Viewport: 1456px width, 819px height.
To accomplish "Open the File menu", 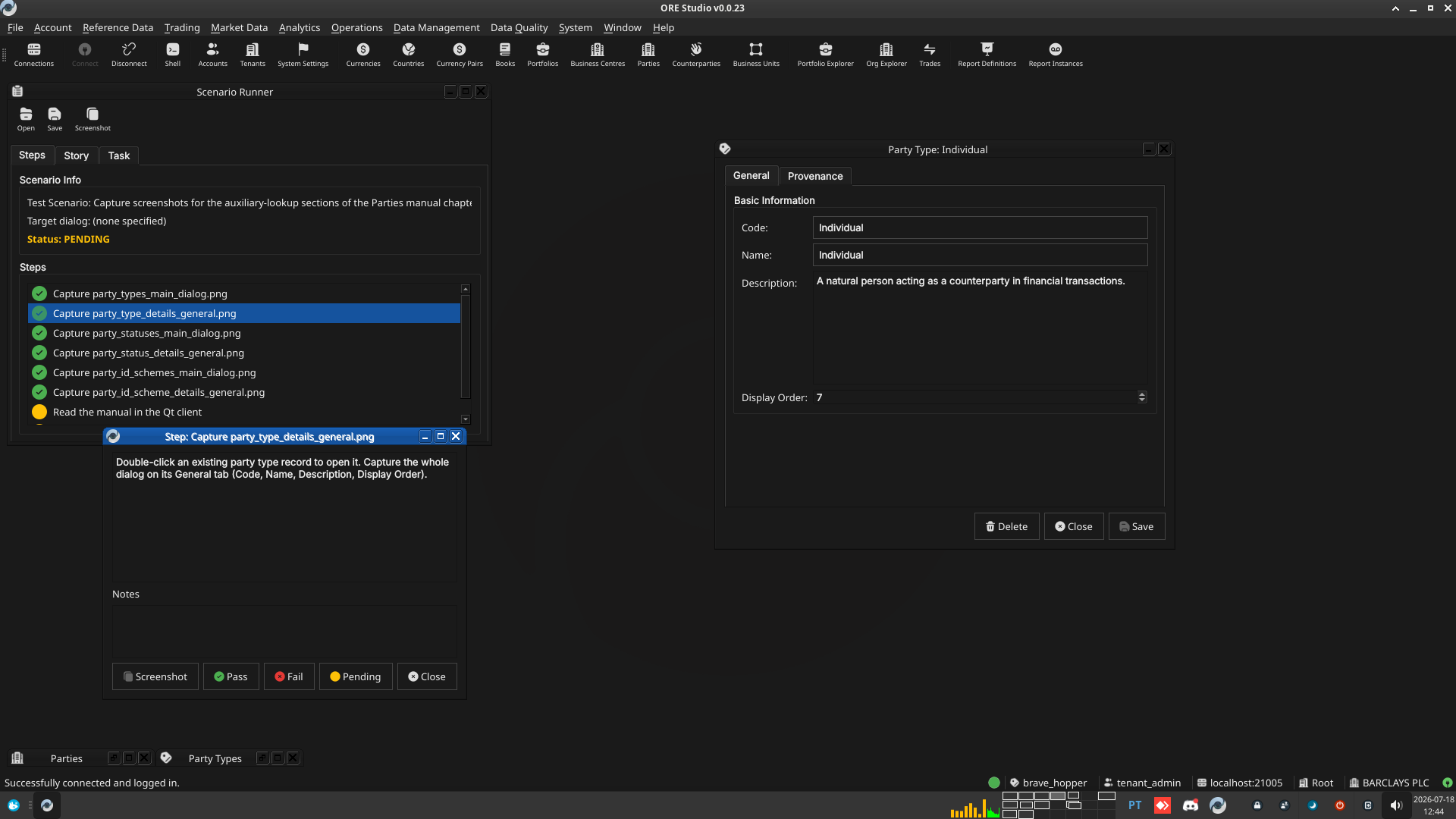I will pos(15,27).
